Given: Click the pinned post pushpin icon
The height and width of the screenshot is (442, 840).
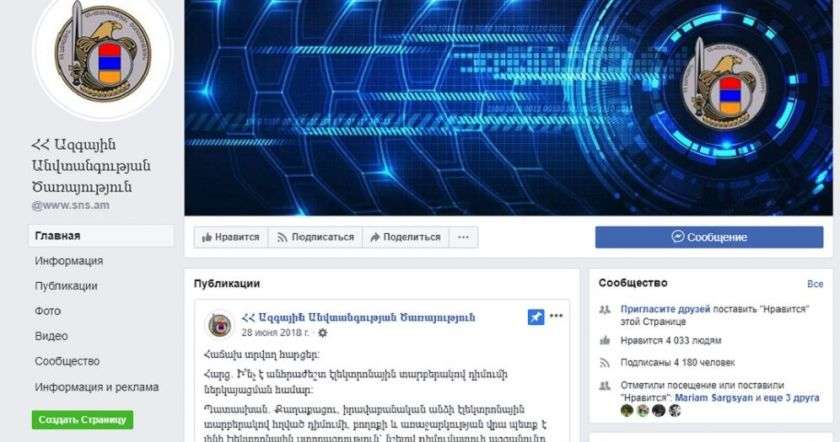Looking at the screenshot, I should [x=536, y=317].
